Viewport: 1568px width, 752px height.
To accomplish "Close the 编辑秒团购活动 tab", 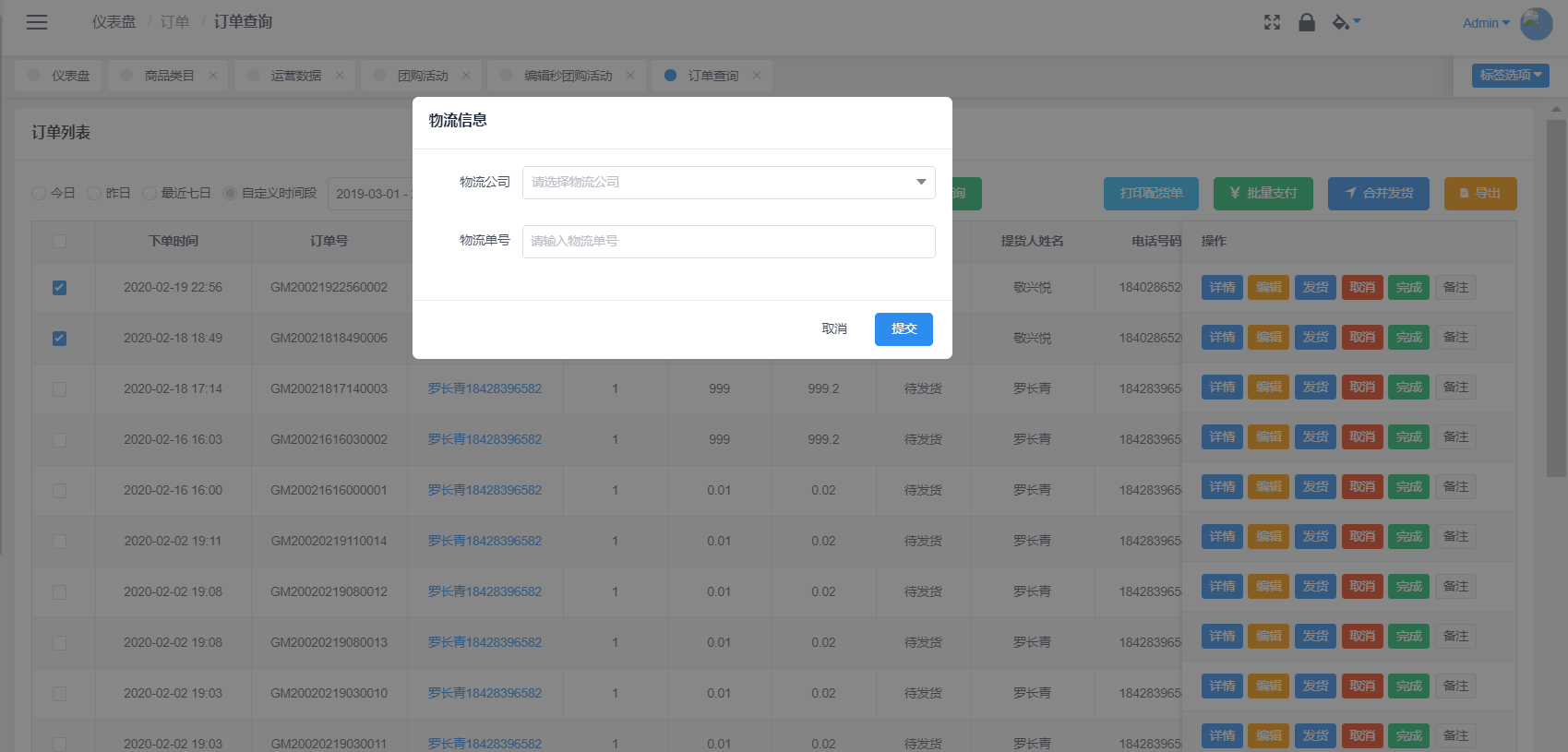I will pyautogui.click(x=630, y=76).
